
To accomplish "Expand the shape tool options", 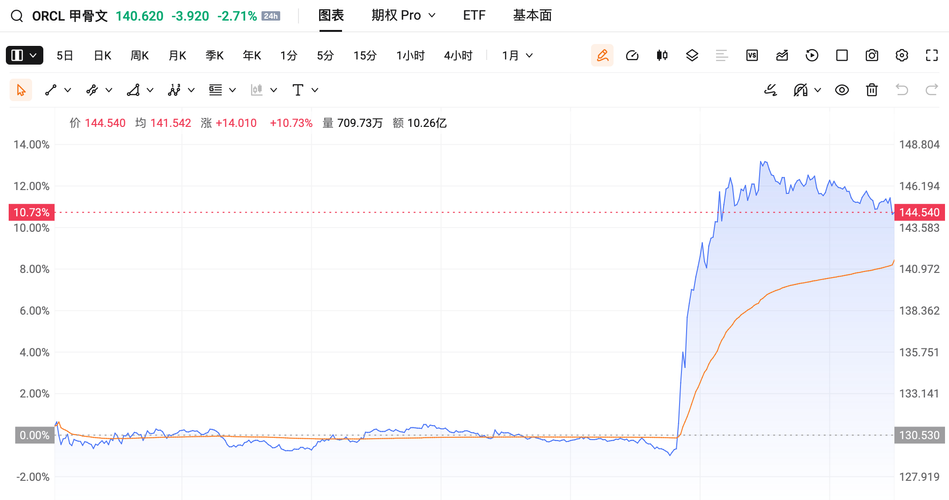I will click(x=150, y=90).
